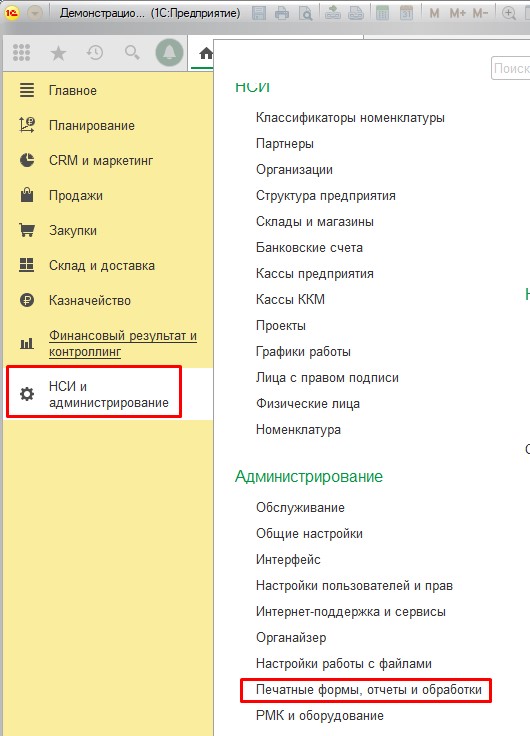Open calculator icon in title bar
Image resolution: width=530 pixels, height=736 pixels.
tap(383, 13)
